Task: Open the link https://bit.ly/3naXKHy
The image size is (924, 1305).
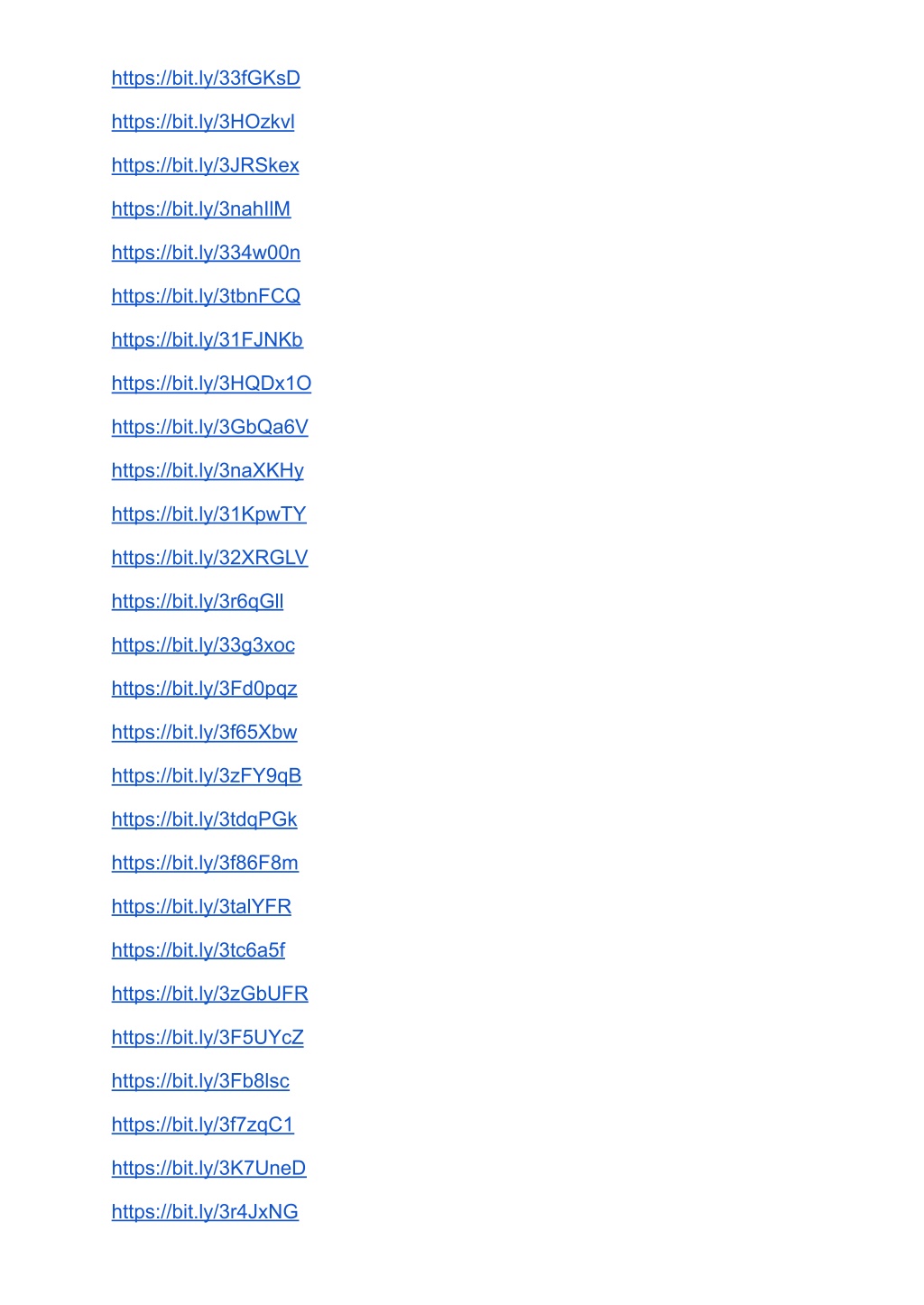Action: coord(208,471)
